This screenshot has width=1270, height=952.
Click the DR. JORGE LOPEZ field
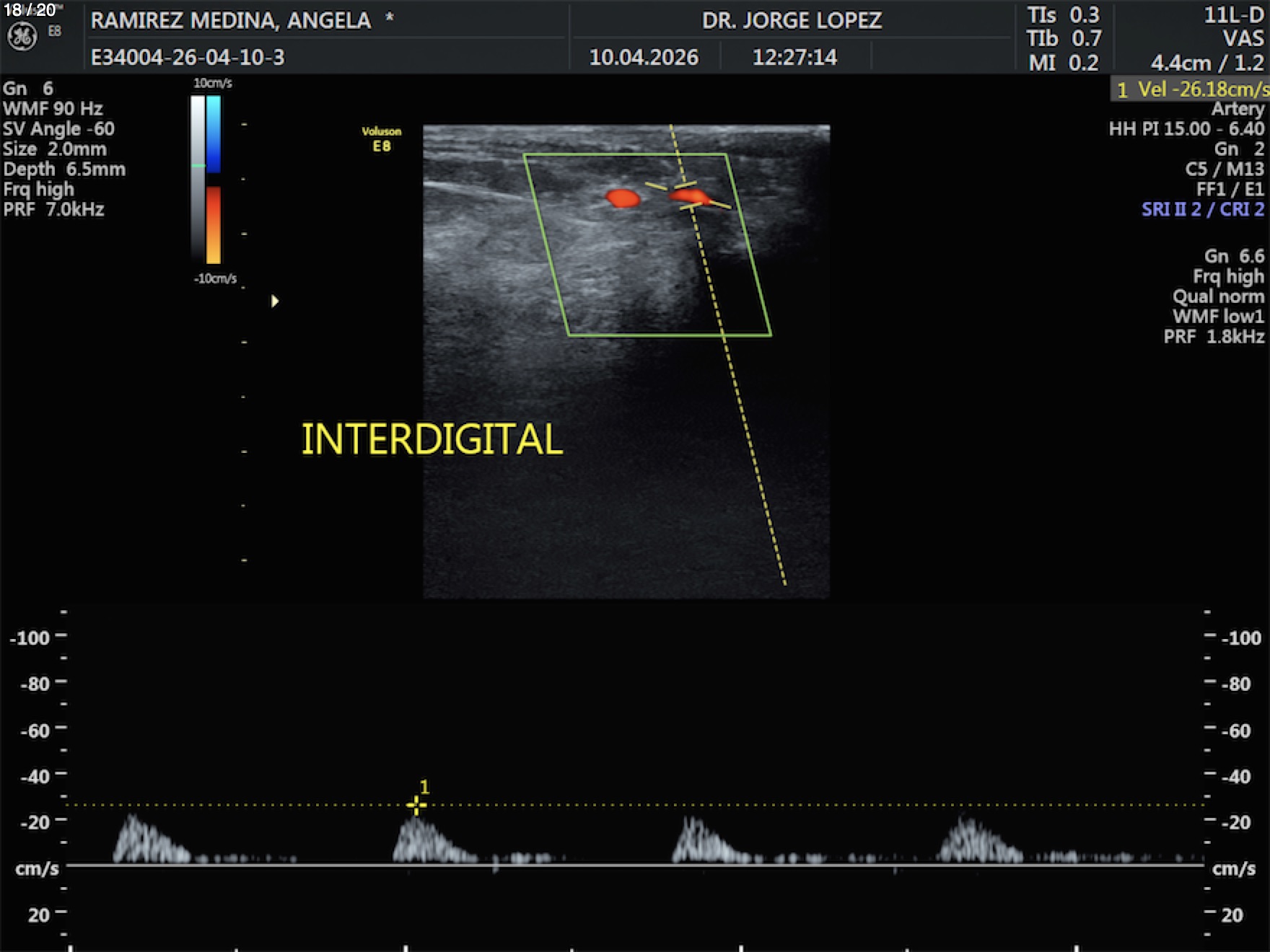[x=792, y=20]
